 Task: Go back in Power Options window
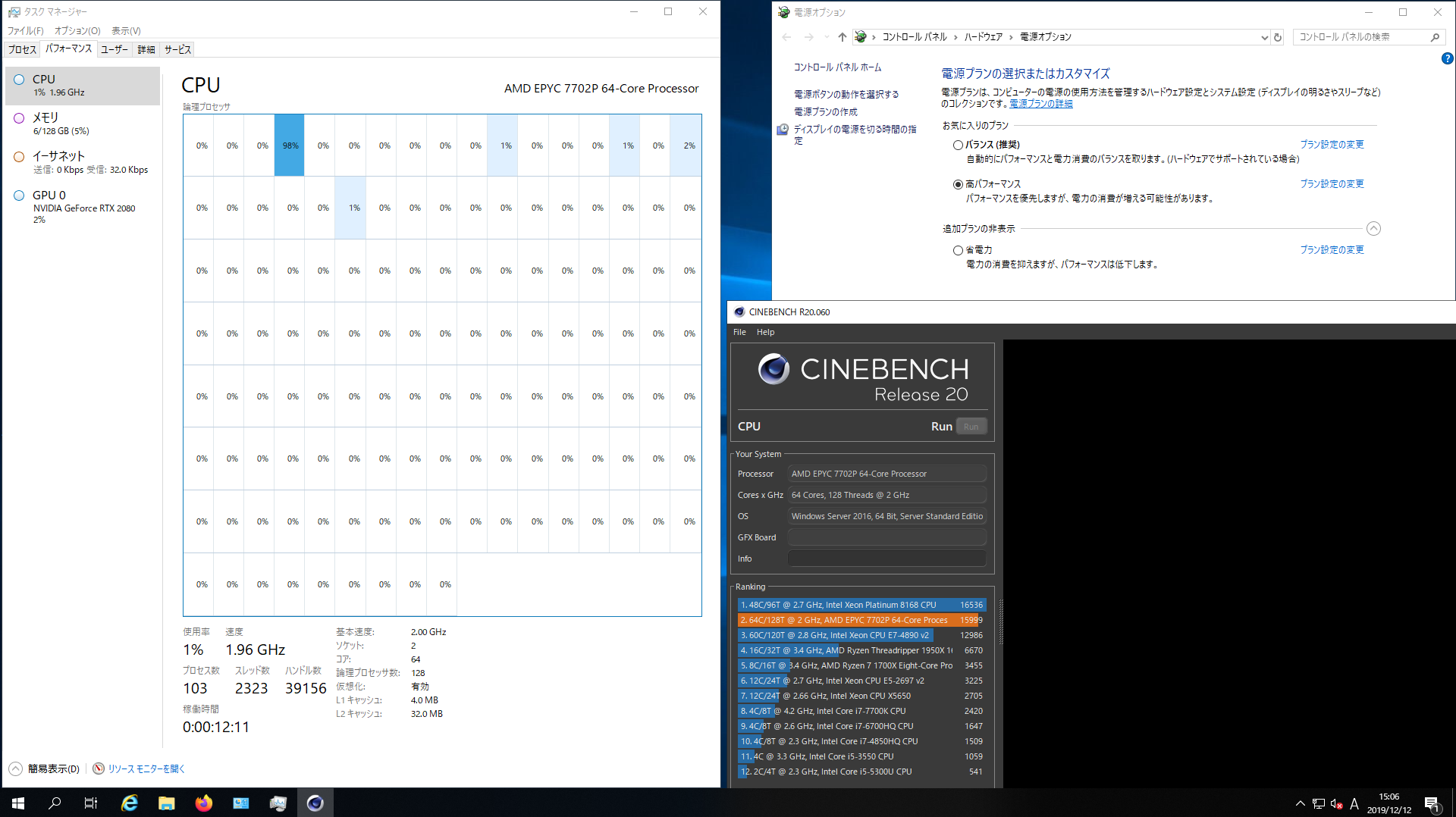point(786,37)
